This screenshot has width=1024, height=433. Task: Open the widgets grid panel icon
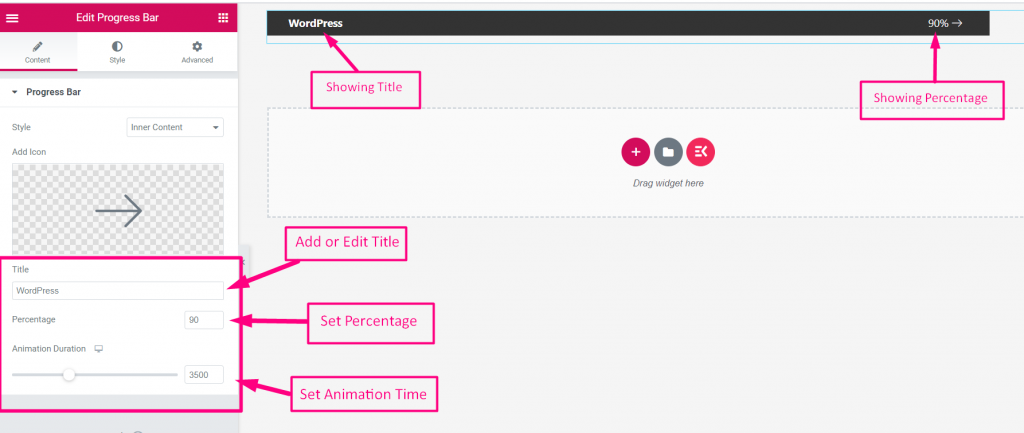coord(223,18)
